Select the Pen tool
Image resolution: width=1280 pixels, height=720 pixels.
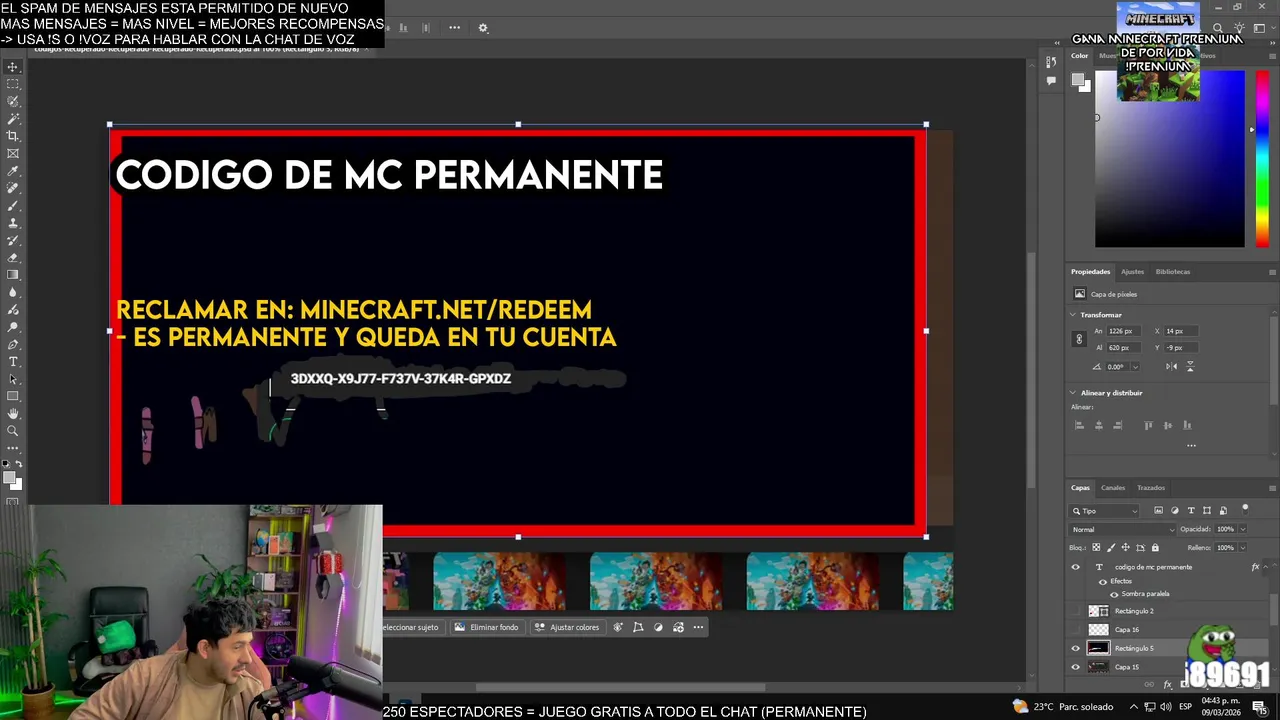pos(13,343)
